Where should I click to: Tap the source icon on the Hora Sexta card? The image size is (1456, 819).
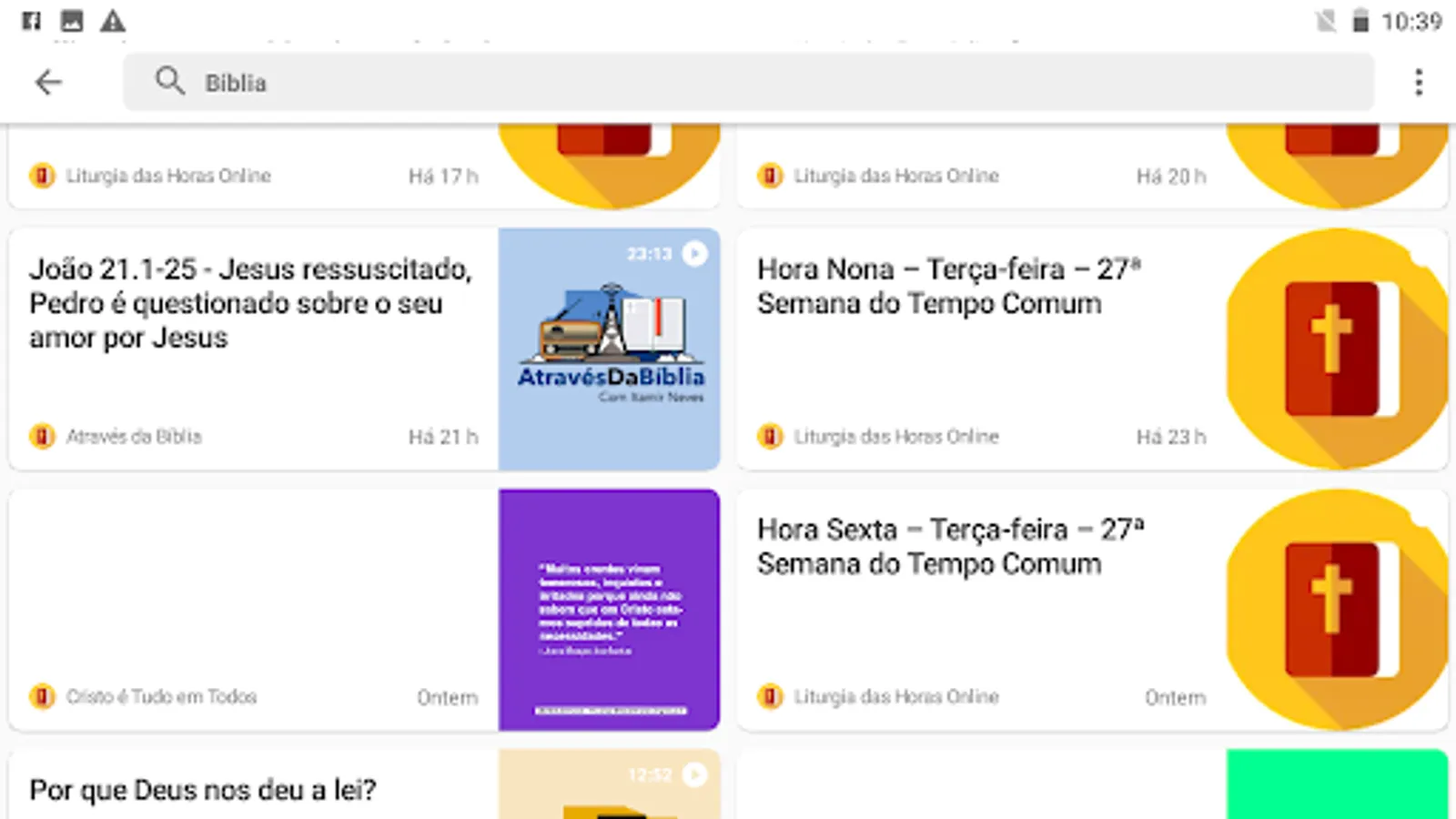(770, 697)
